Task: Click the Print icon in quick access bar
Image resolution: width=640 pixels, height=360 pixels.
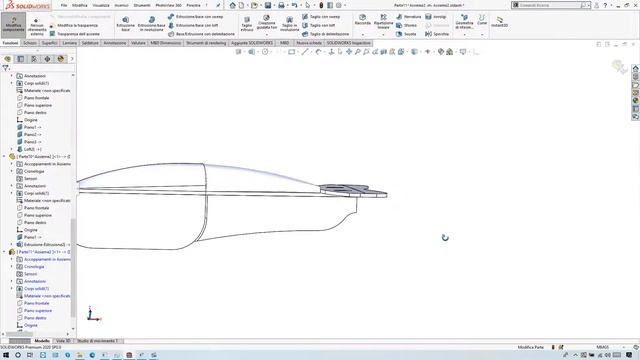Action: pos(281,5)
